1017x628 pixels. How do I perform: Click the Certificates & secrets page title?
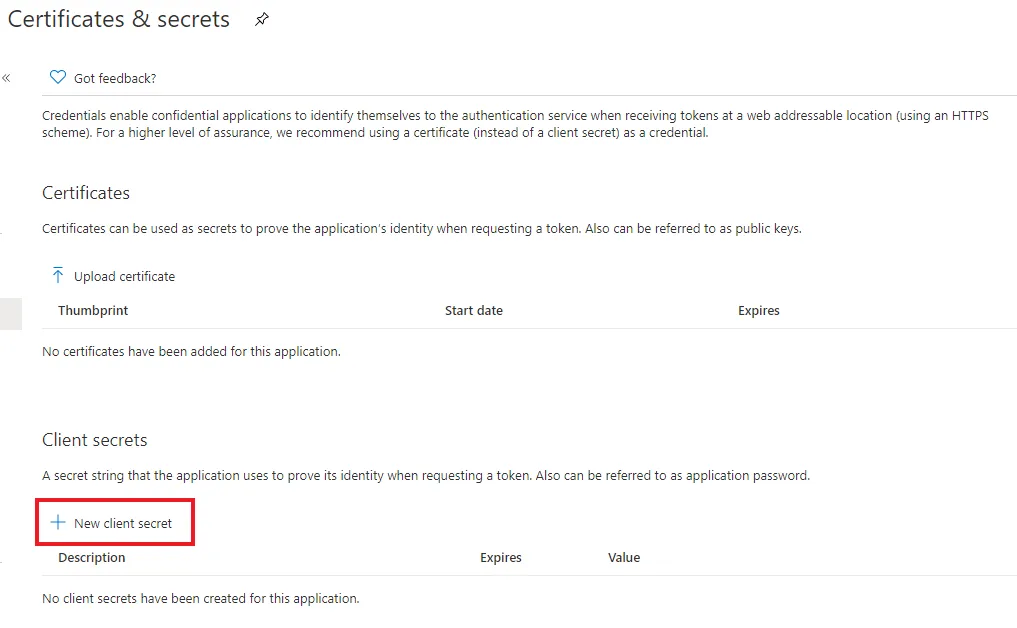point(119,19)
